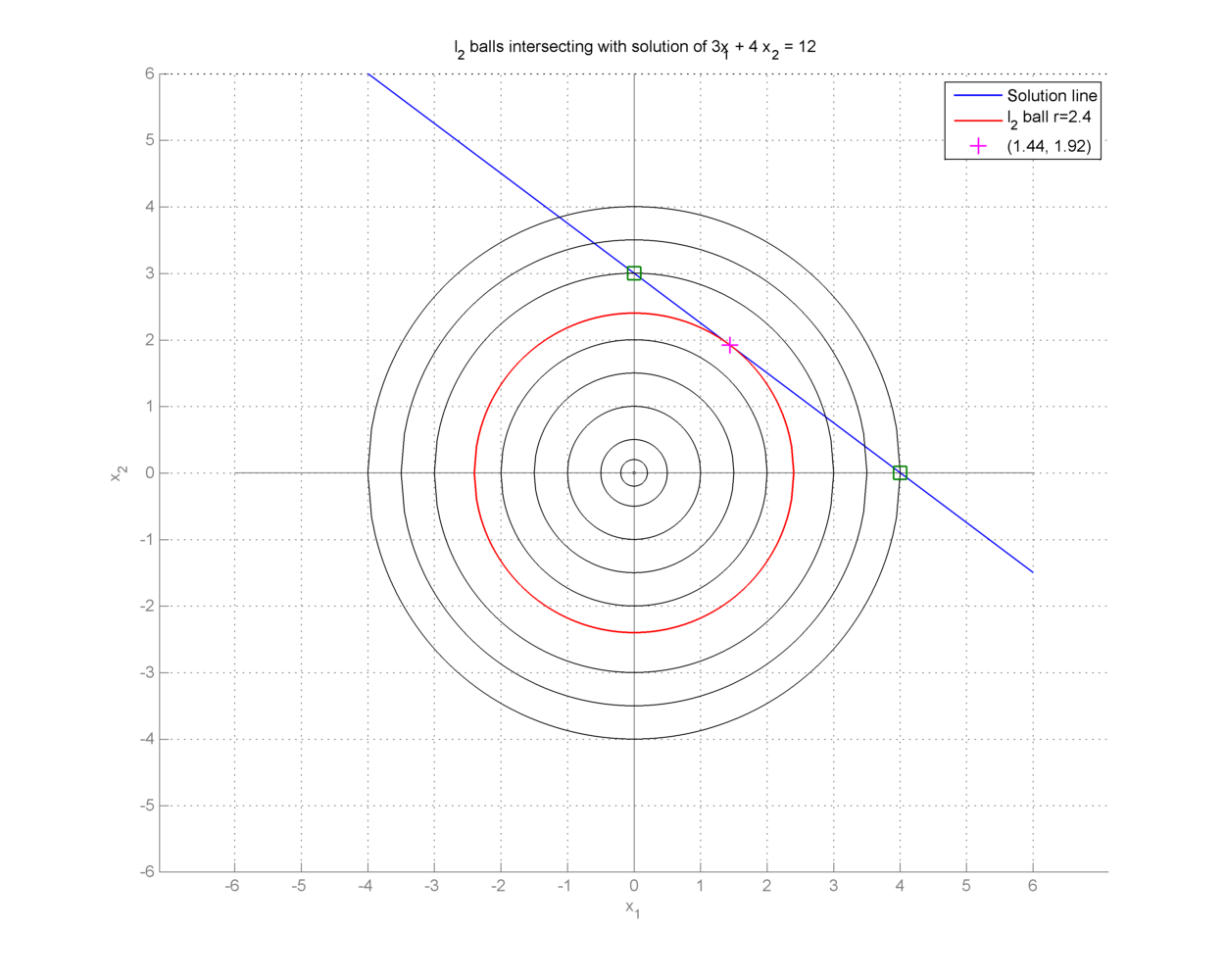The image size is (1225, 980).
Task: Click the plot title text
Action: click(x=634, y=48)
